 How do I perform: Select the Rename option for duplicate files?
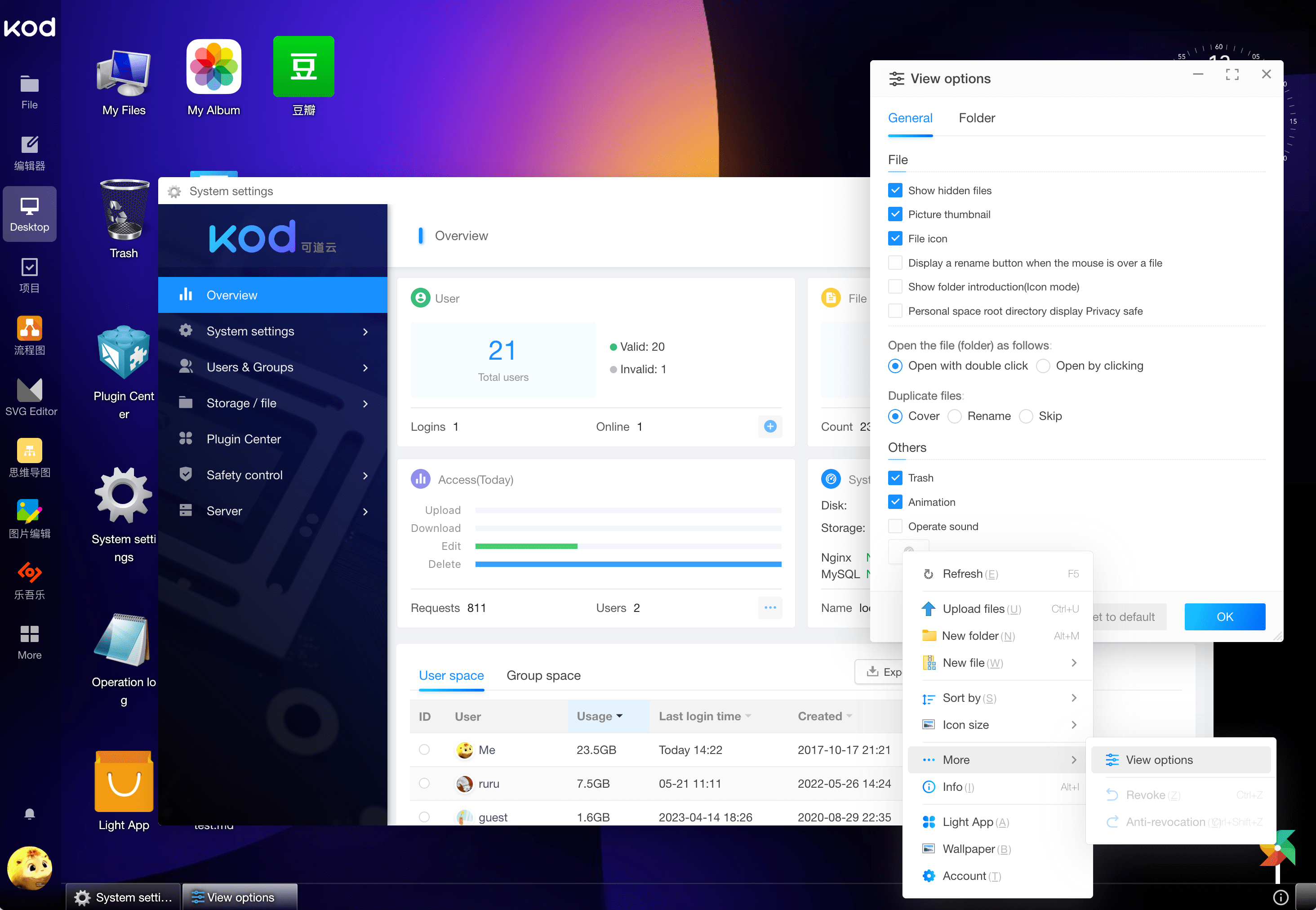pos(954,416)
